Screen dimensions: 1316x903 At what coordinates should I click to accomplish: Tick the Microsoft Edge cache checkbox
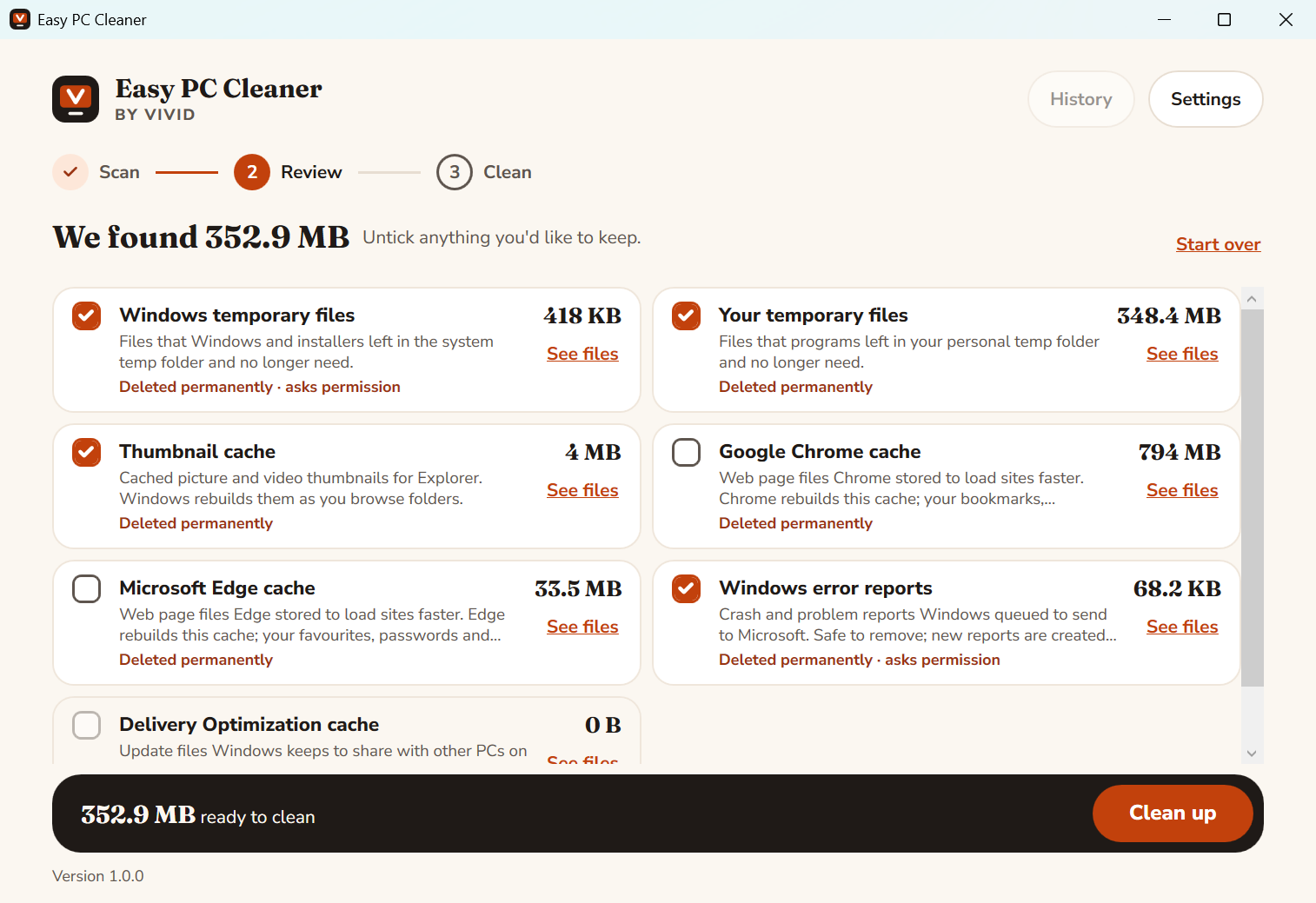coord(87,588)
